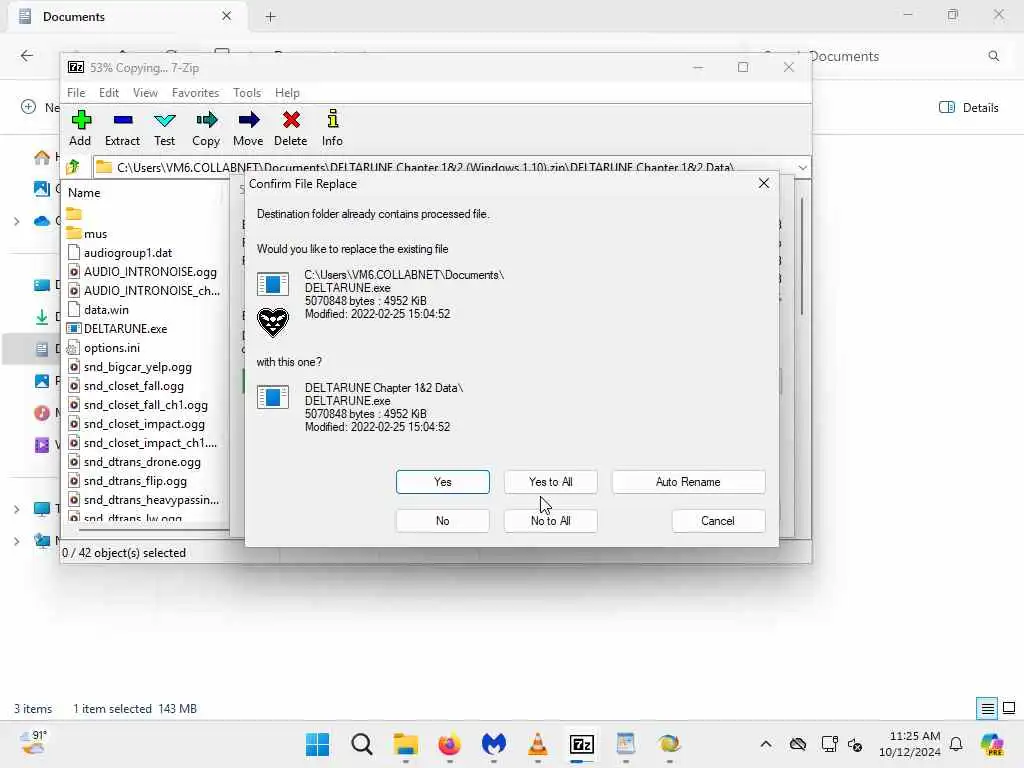The height and width of the screenshot is (768, 1024).
Task: Choose Yes to All
Action: coord(551,482)
